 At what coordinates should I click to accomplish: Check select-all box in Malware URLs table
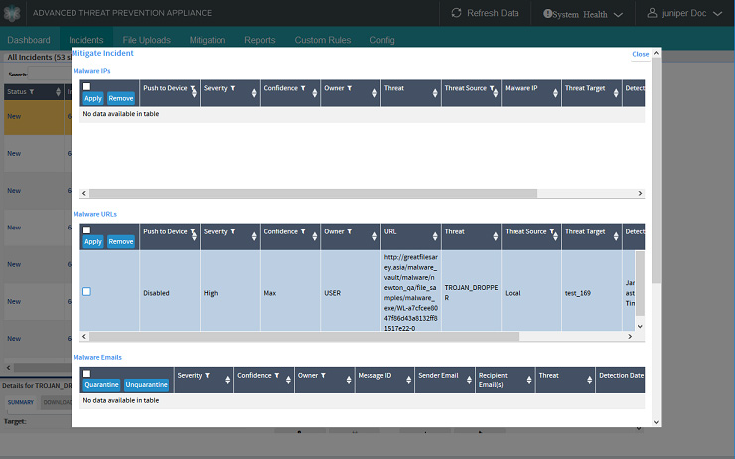click(x=86, y=230)
